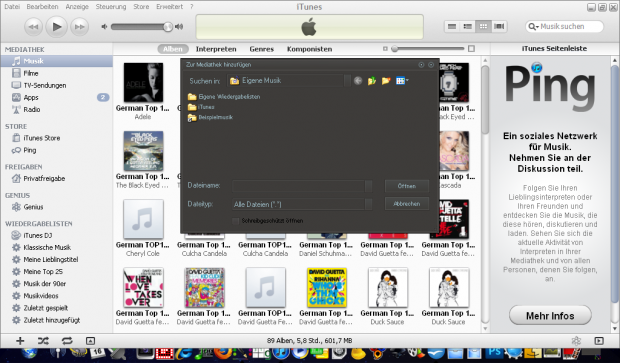Switch to Cover Flow view icon

point(499,26)
